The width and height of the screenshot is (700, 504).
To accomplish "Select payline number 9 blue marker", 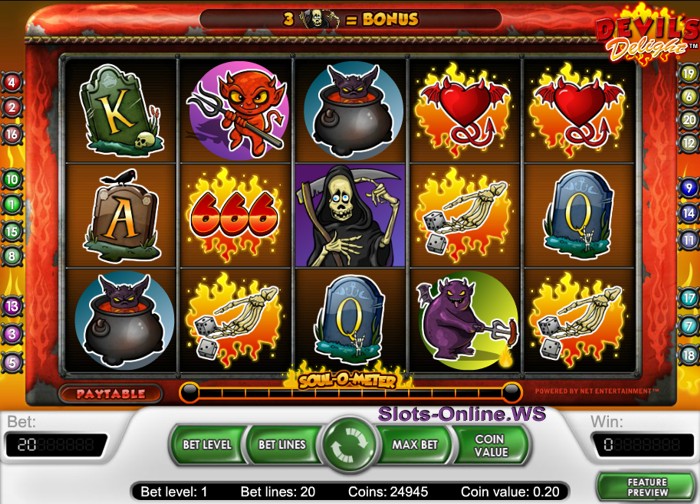I will (688, 187).
